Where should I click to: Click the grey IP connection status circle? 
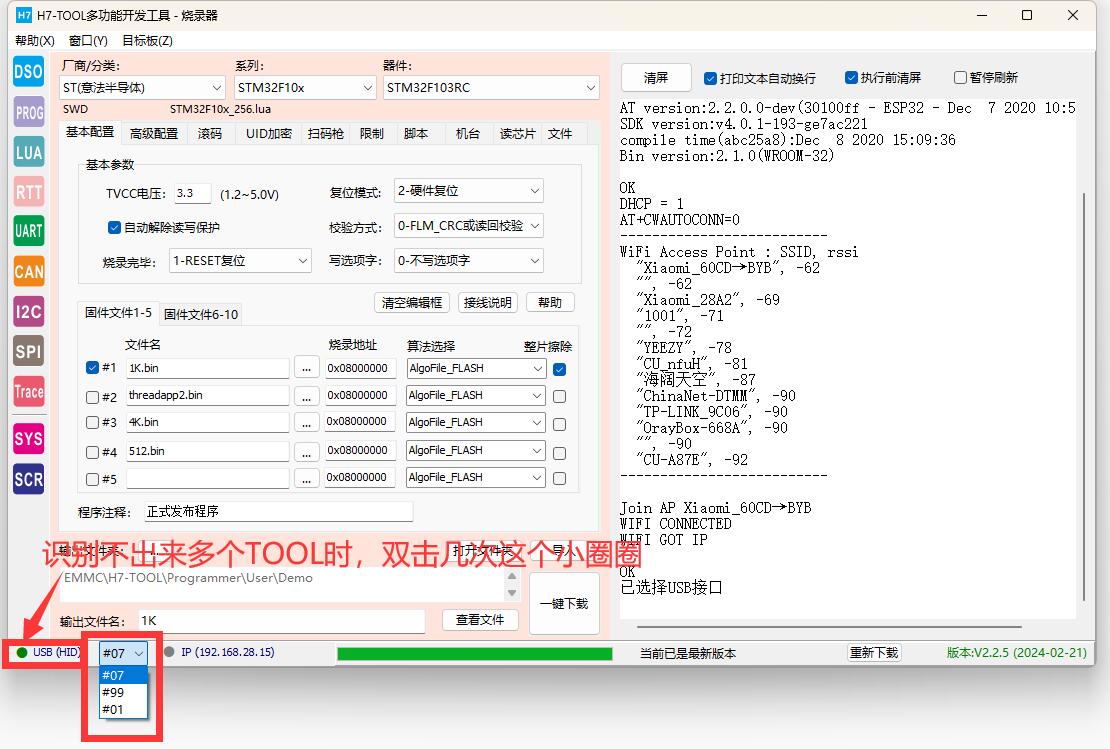tap(169, 651)
